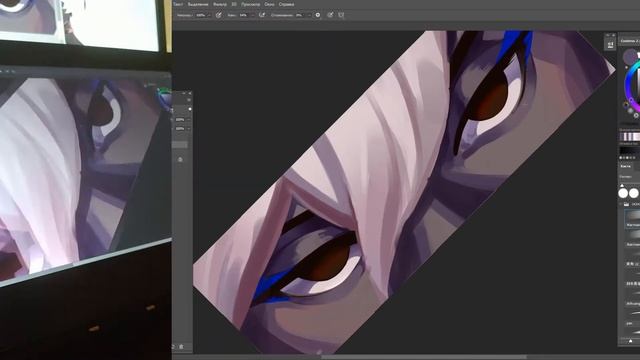Open the 3D menu
640x360 pixels.
coord(234,4)
